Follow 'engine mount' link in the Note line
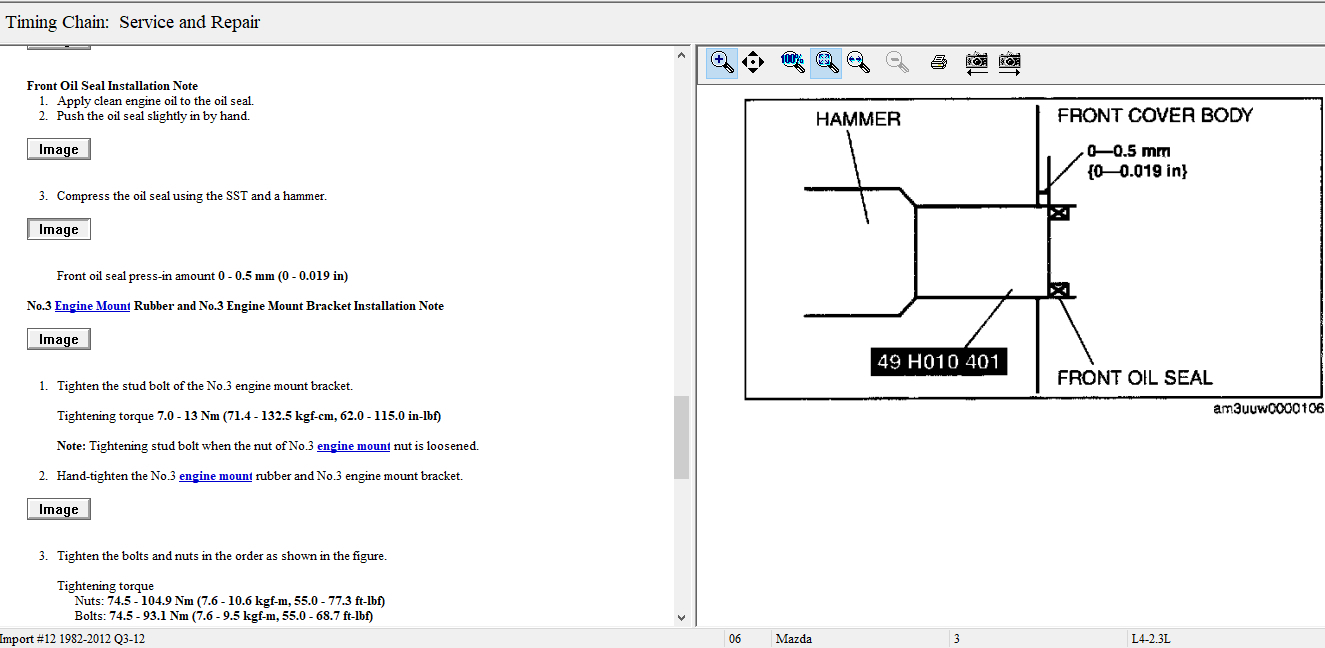The image size is (1325, 648). (x=353, y=446)
